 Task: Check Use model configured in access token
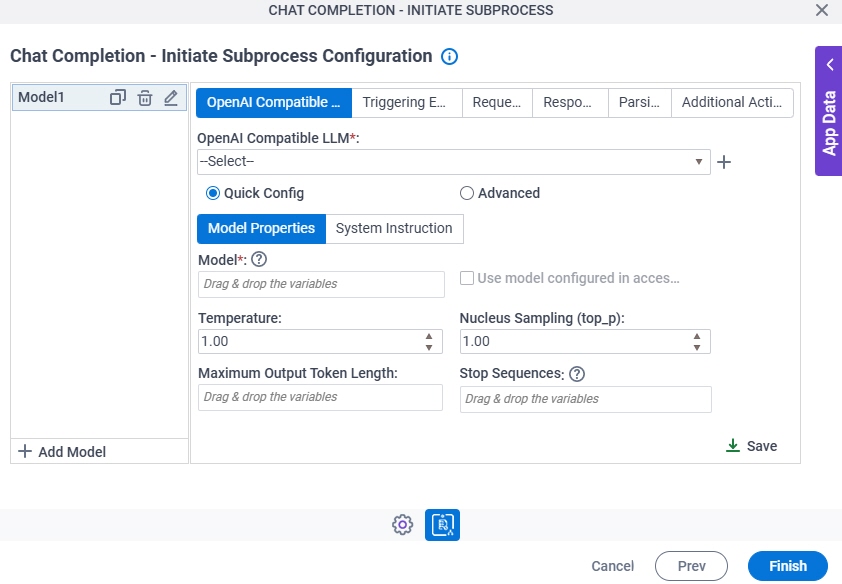point(467,278)
